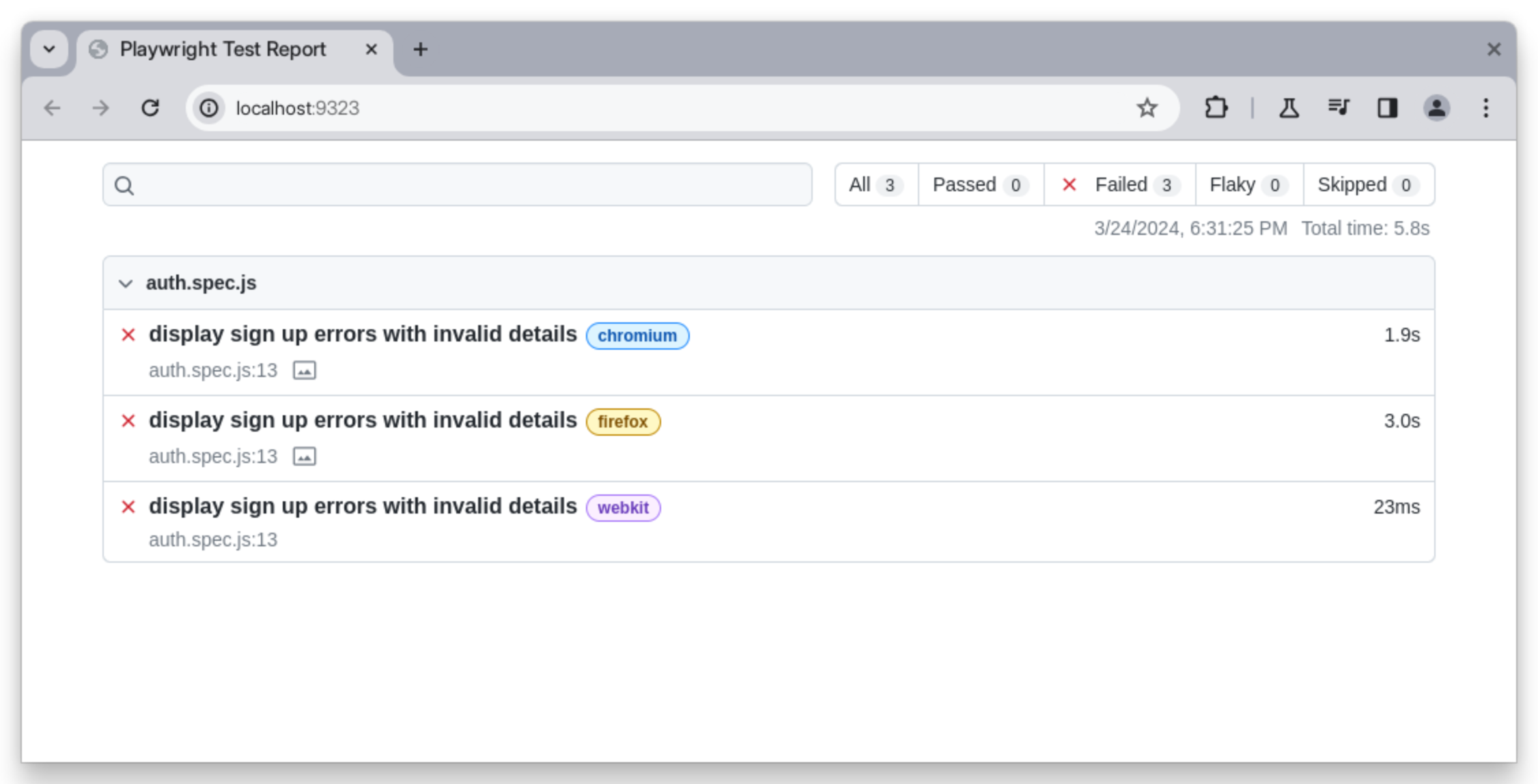1538x784 pixels.
Task: Click the failed X icon for firefox test
Action: coord(128,421)
